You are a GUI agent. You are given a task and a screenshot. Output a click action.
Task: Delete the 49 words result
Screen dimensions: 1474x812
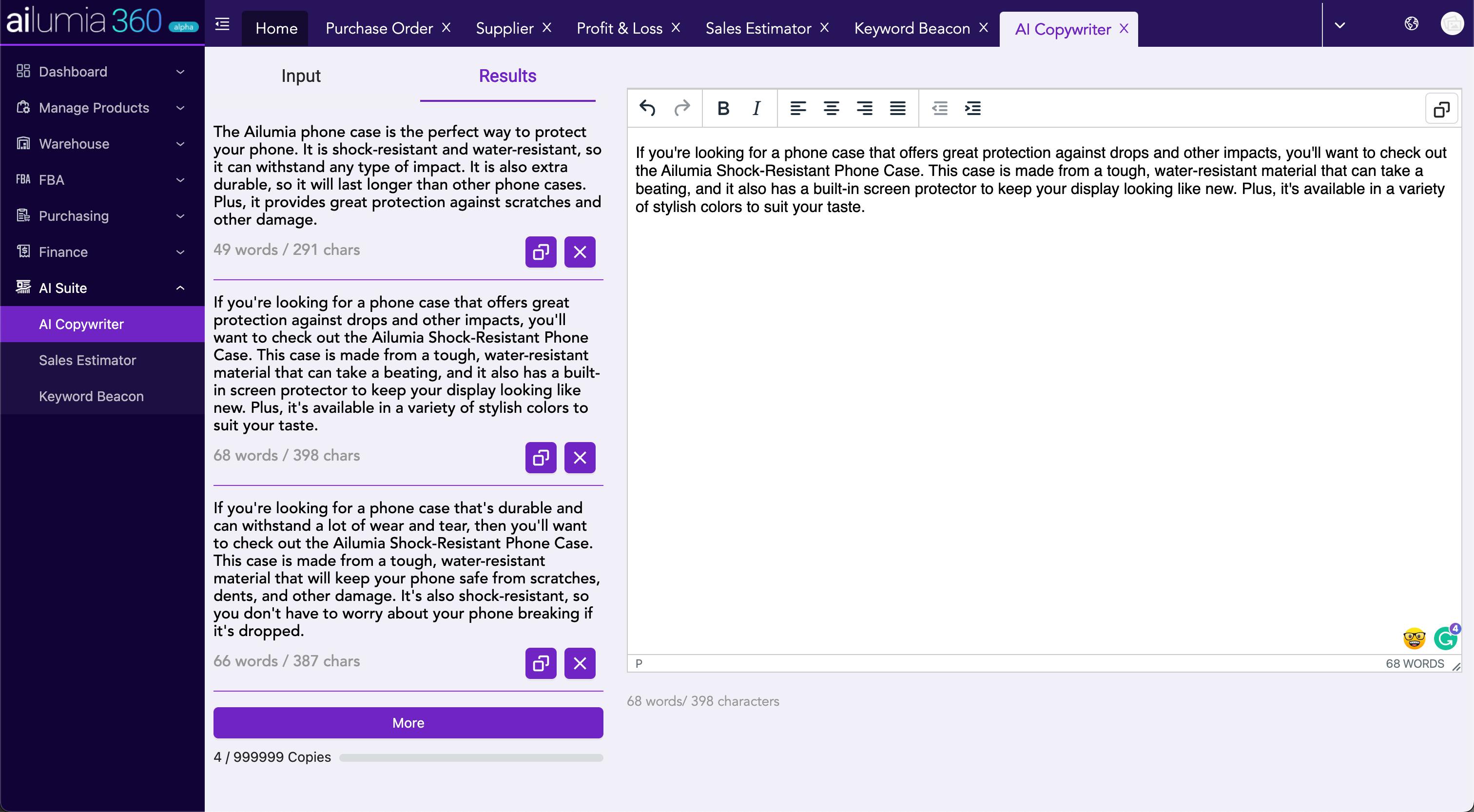pyautogui.click(x=580, y=252)
